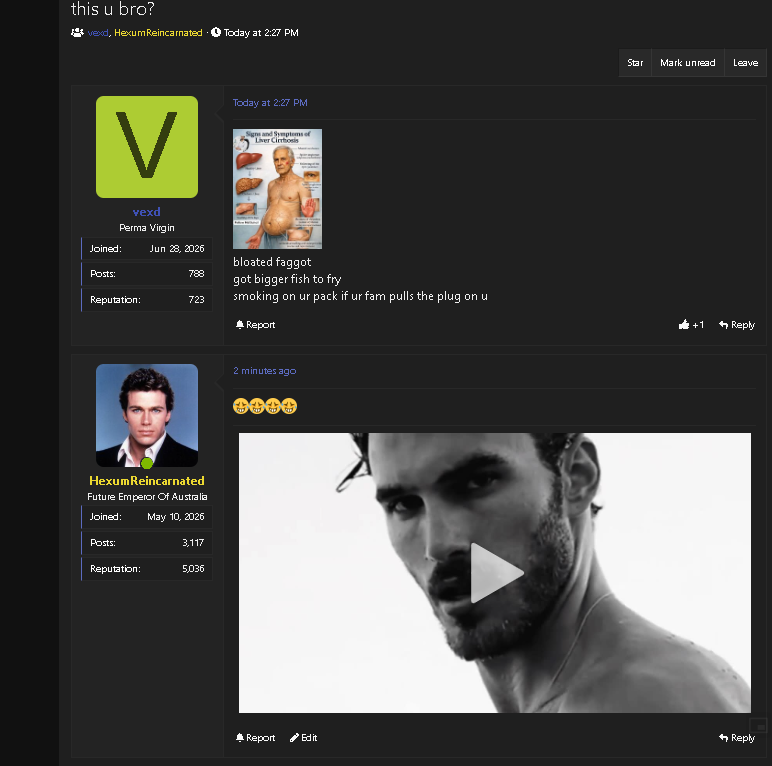Image resolution: width=772 pixels, height=766 pixels.
Task: Click the laughing emoji row
Action: pos(265,406)
